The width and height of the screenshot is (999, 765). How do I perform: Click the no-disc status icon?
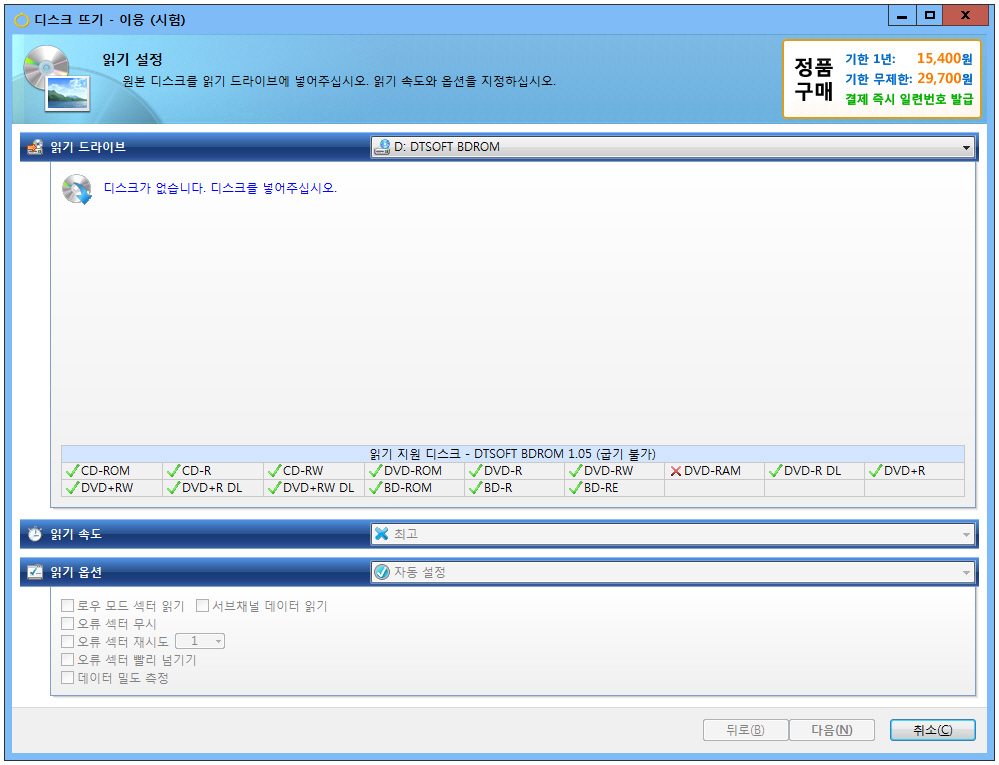point(77,189)
